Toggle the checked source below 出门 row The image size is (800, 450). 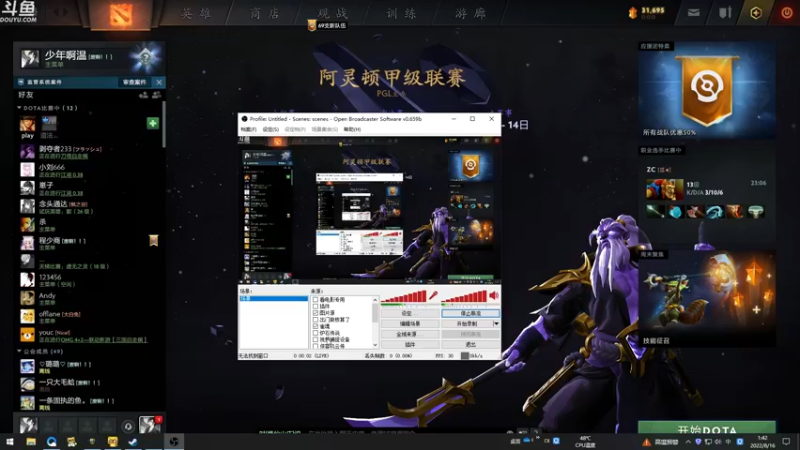point(315,326)
